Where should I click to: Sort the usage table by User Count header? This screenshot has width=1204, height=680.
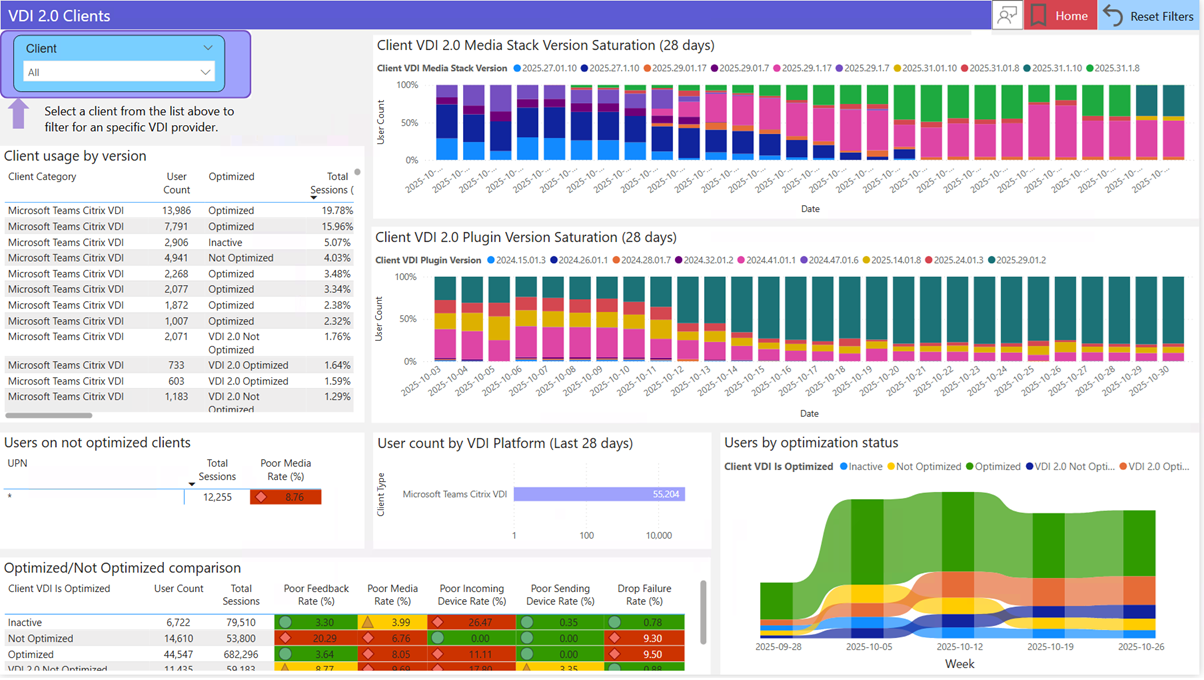point(177,183)
